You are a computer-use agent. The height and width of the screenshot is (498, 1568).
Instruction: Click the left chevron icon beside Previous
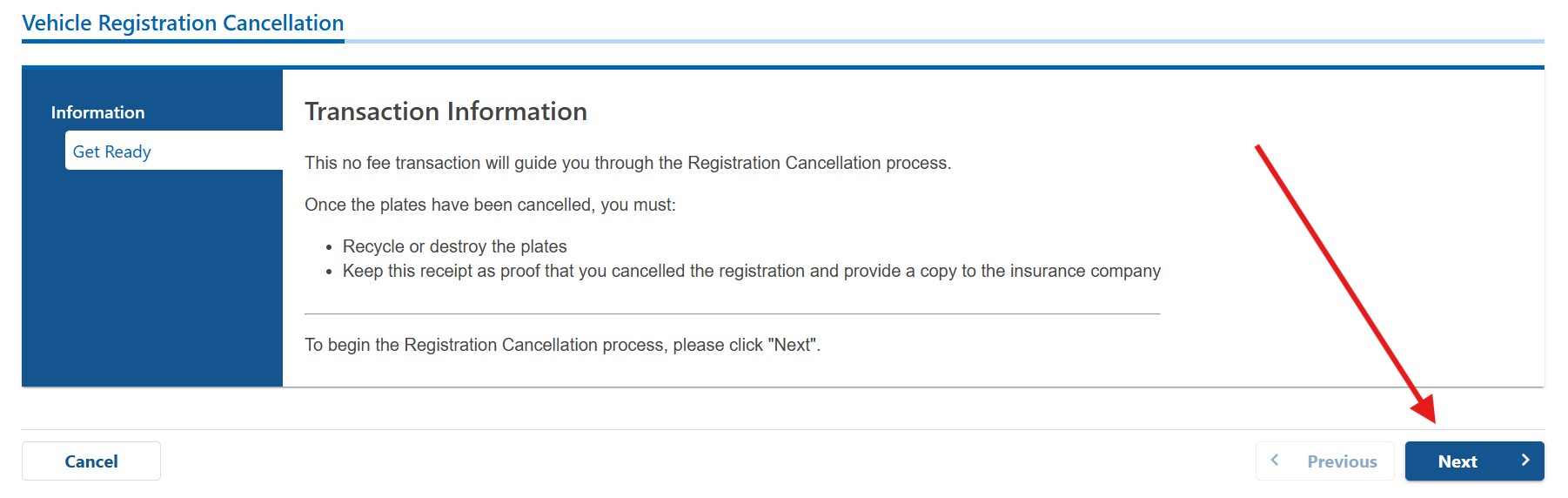click(1275, 461)
